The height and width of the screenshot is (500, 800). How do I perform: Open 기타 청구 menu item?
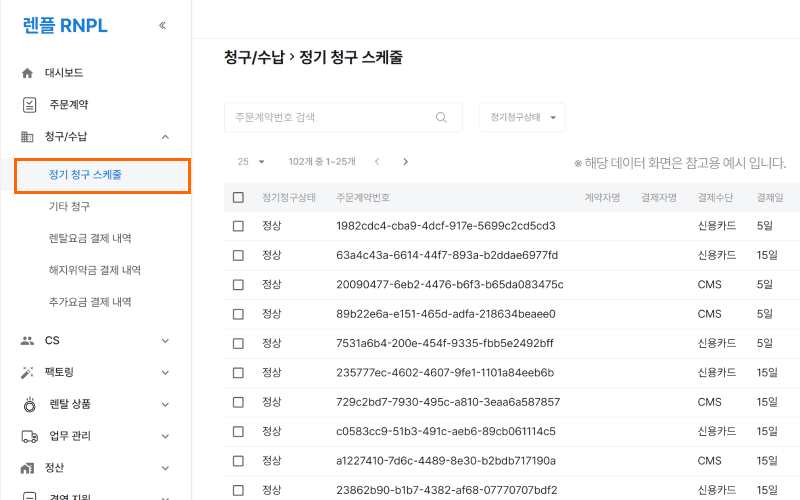click(x=70, y=206)
